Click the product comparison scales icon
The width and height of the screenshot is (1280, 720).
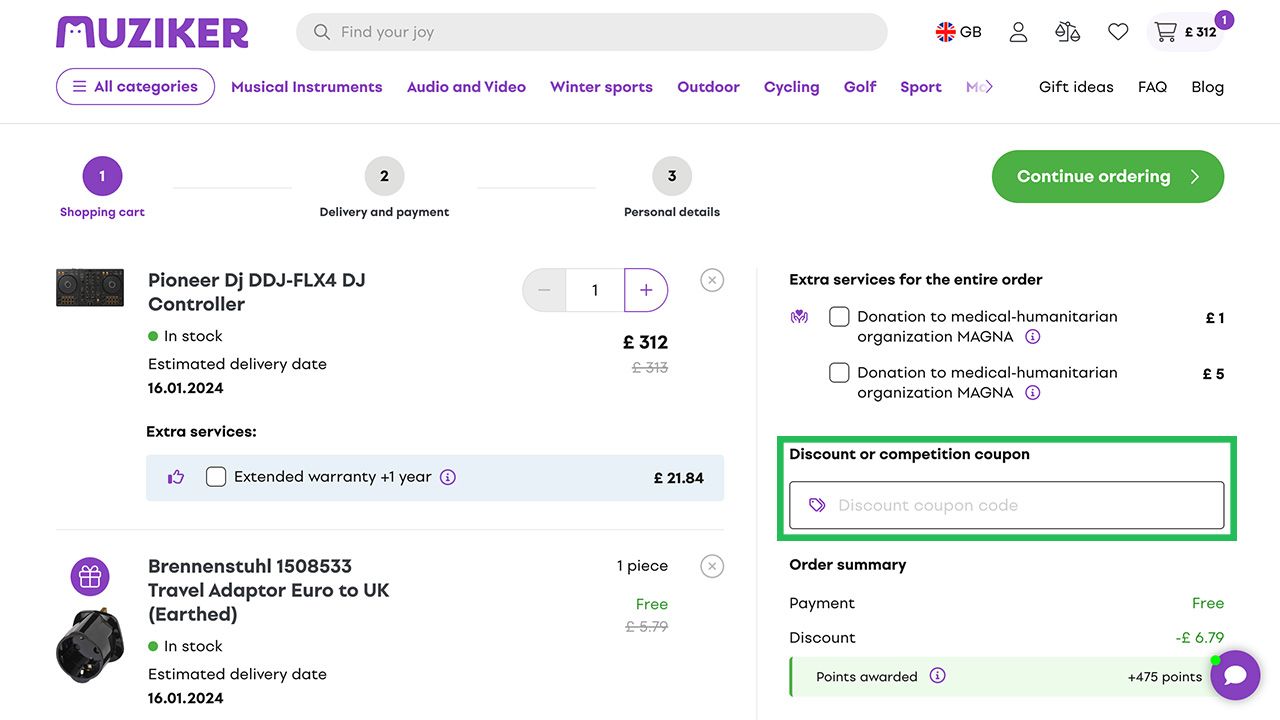[1067, 32]
